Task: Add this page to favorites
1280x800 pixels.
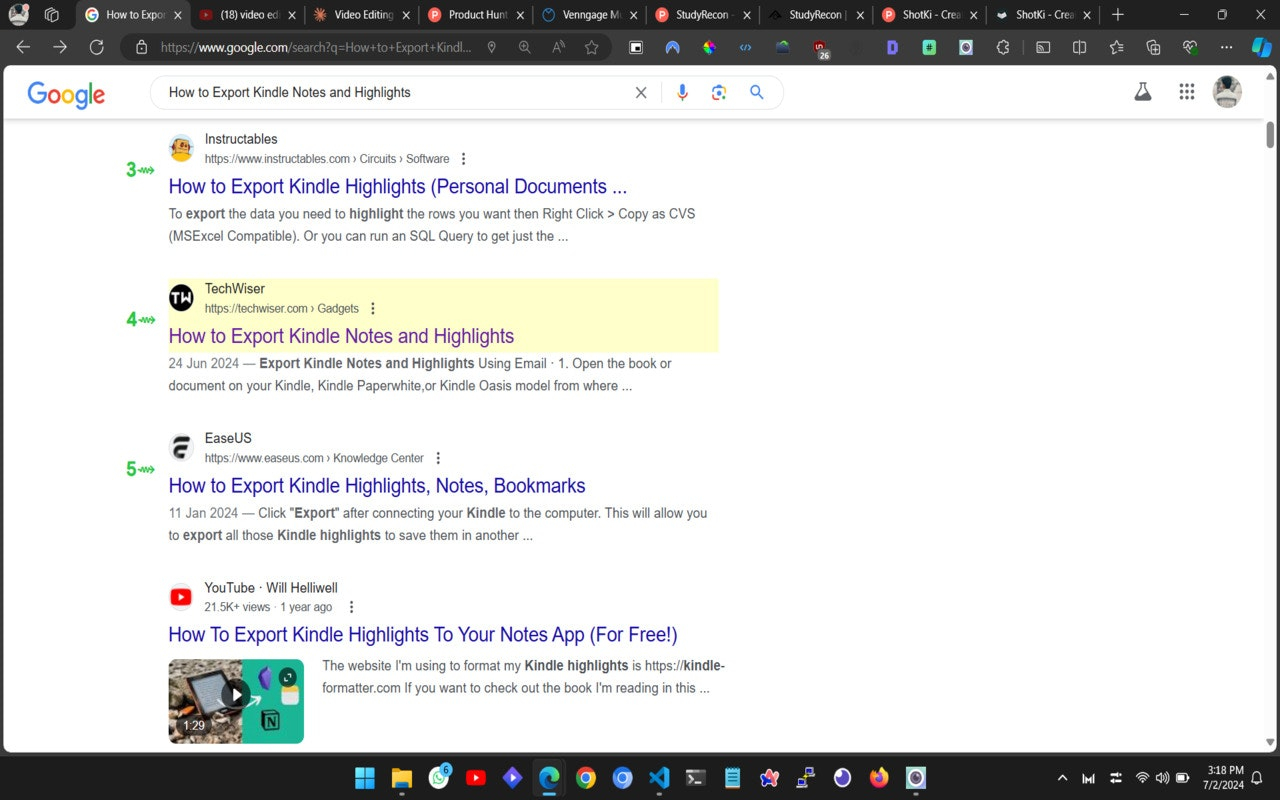Action: [x=591, y=47]
